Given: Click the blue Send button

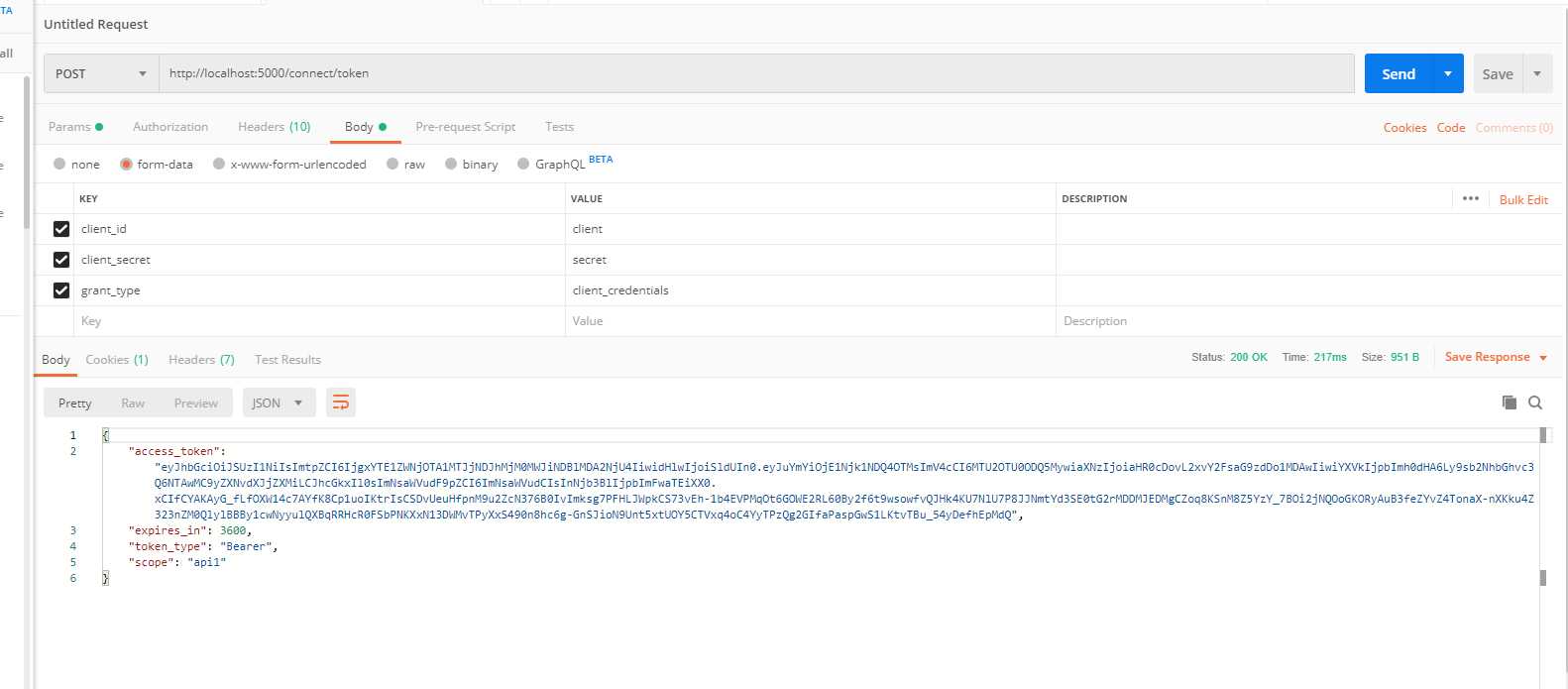Looking at the screenshot, I should (x=1399, y=73).
